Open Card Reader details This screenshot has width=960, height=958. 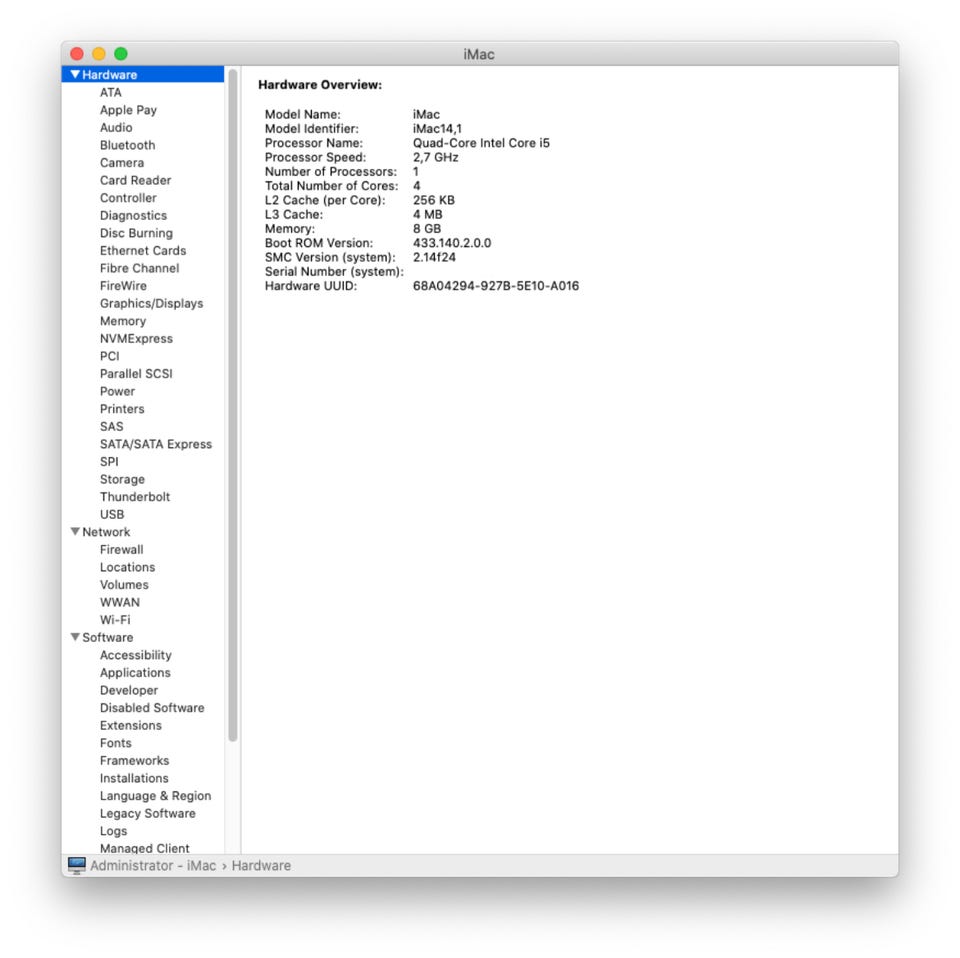click(x=135, y=181)
